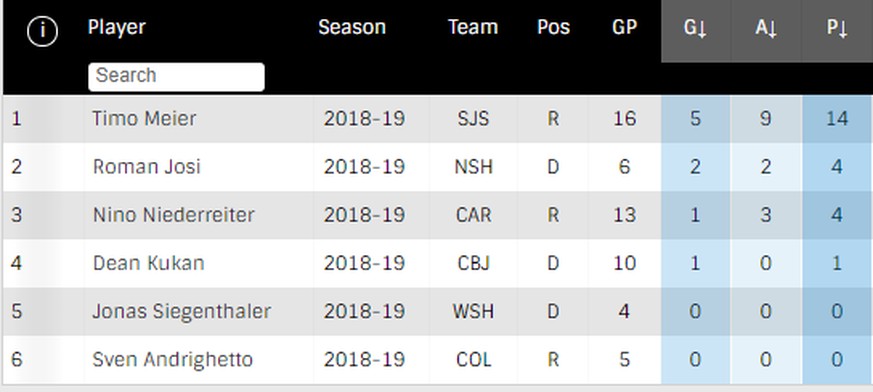Sort by Points column header
Image resolution: width=873 pixels, height=392 pixels.
[x=837, y=28]
